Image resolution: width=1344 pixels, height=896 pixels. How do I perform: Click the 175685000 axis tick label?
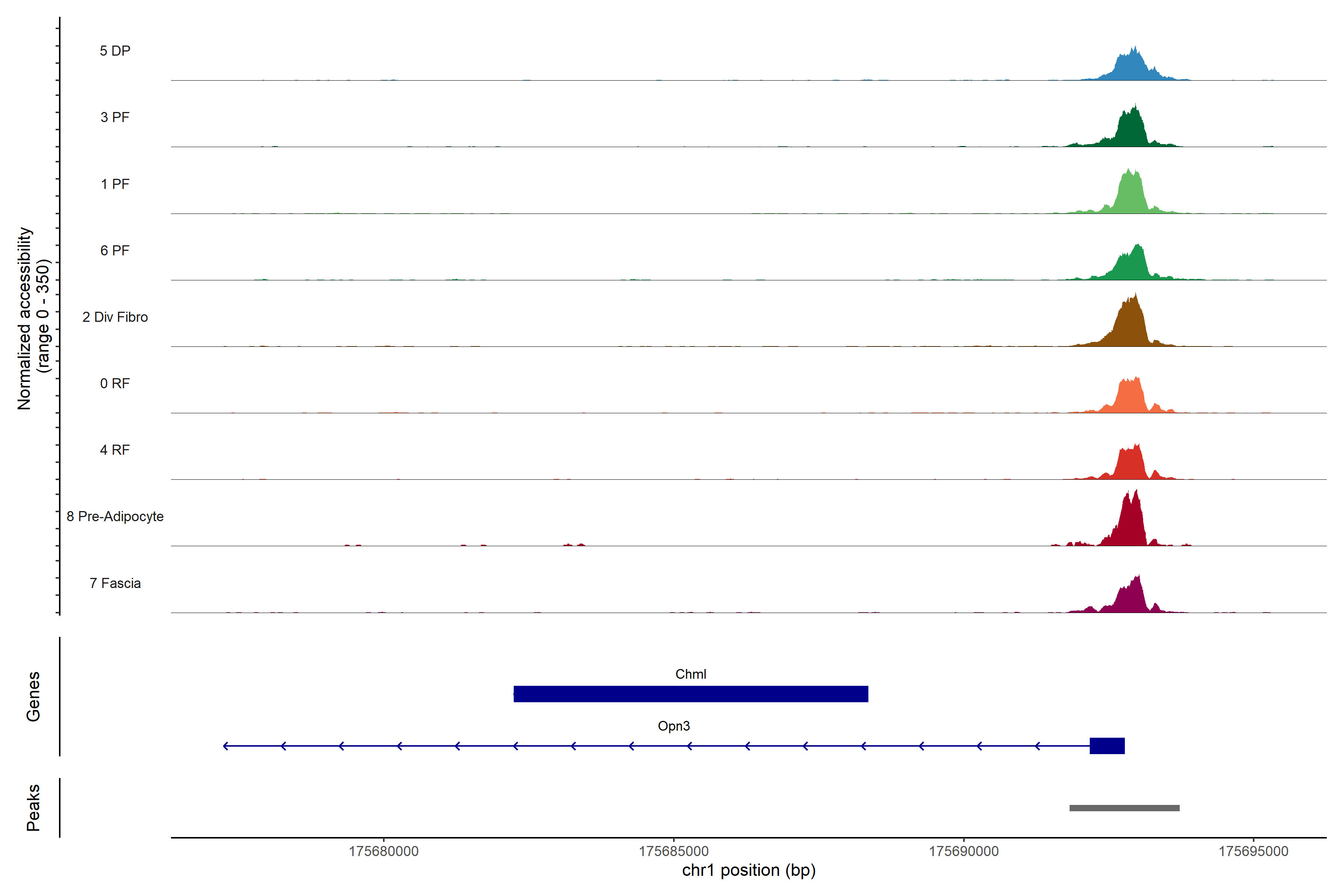pyautogui.click(x=673, y=852)
